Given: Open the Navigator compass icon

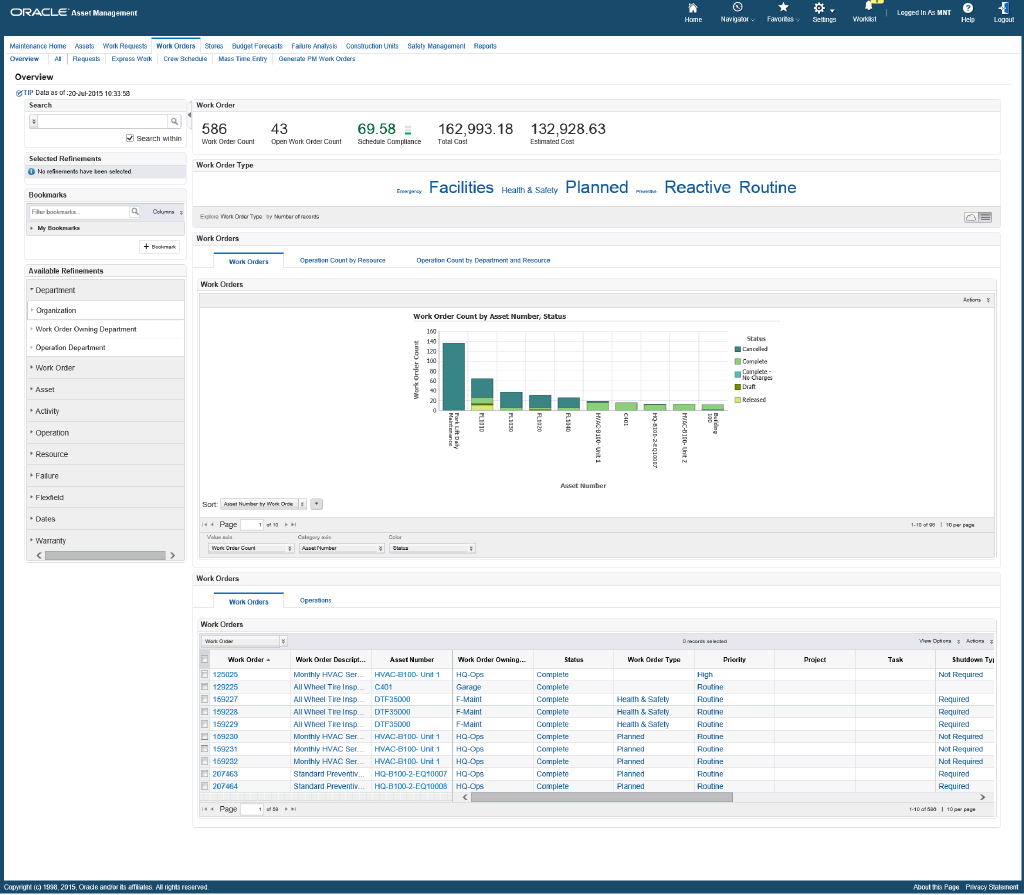Looking at the screenshot, I should point(737,8).
